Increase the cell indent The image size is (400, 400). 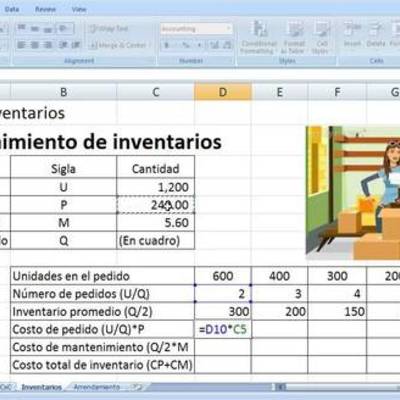[76, 45]
